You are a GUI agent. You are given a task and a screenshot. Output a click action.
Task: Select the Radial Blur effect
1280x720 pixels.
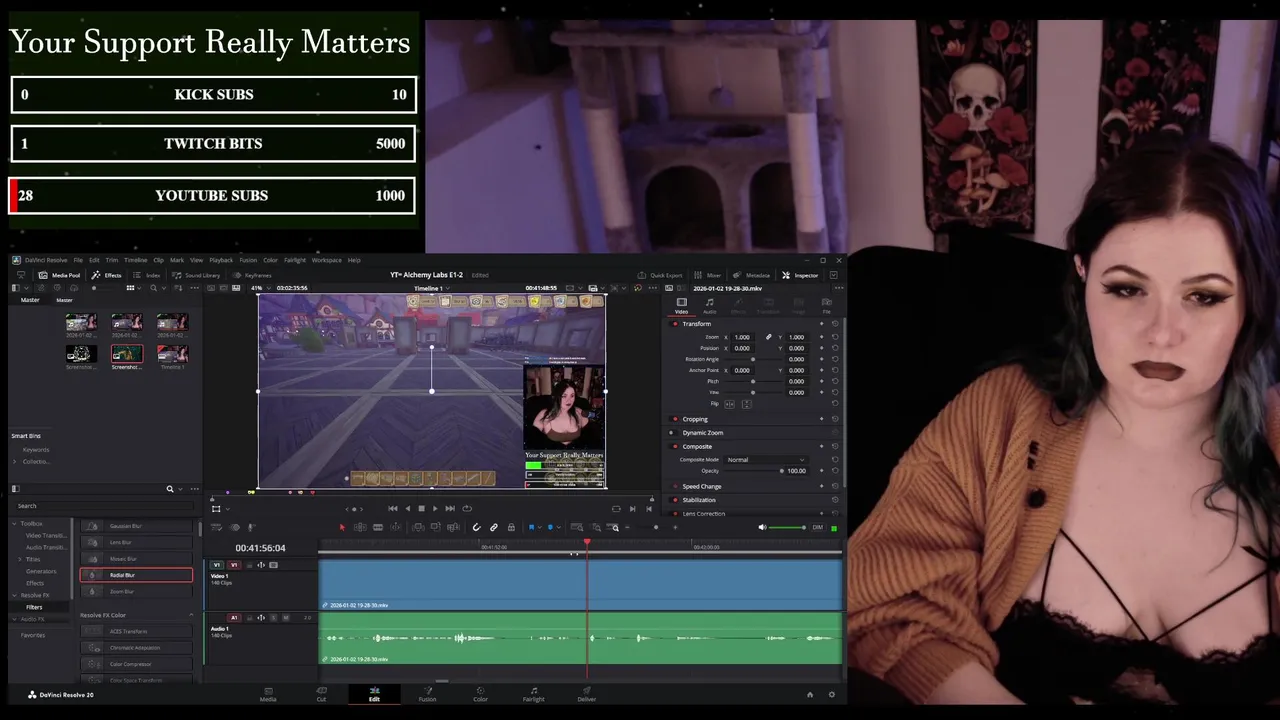point(136,575)
